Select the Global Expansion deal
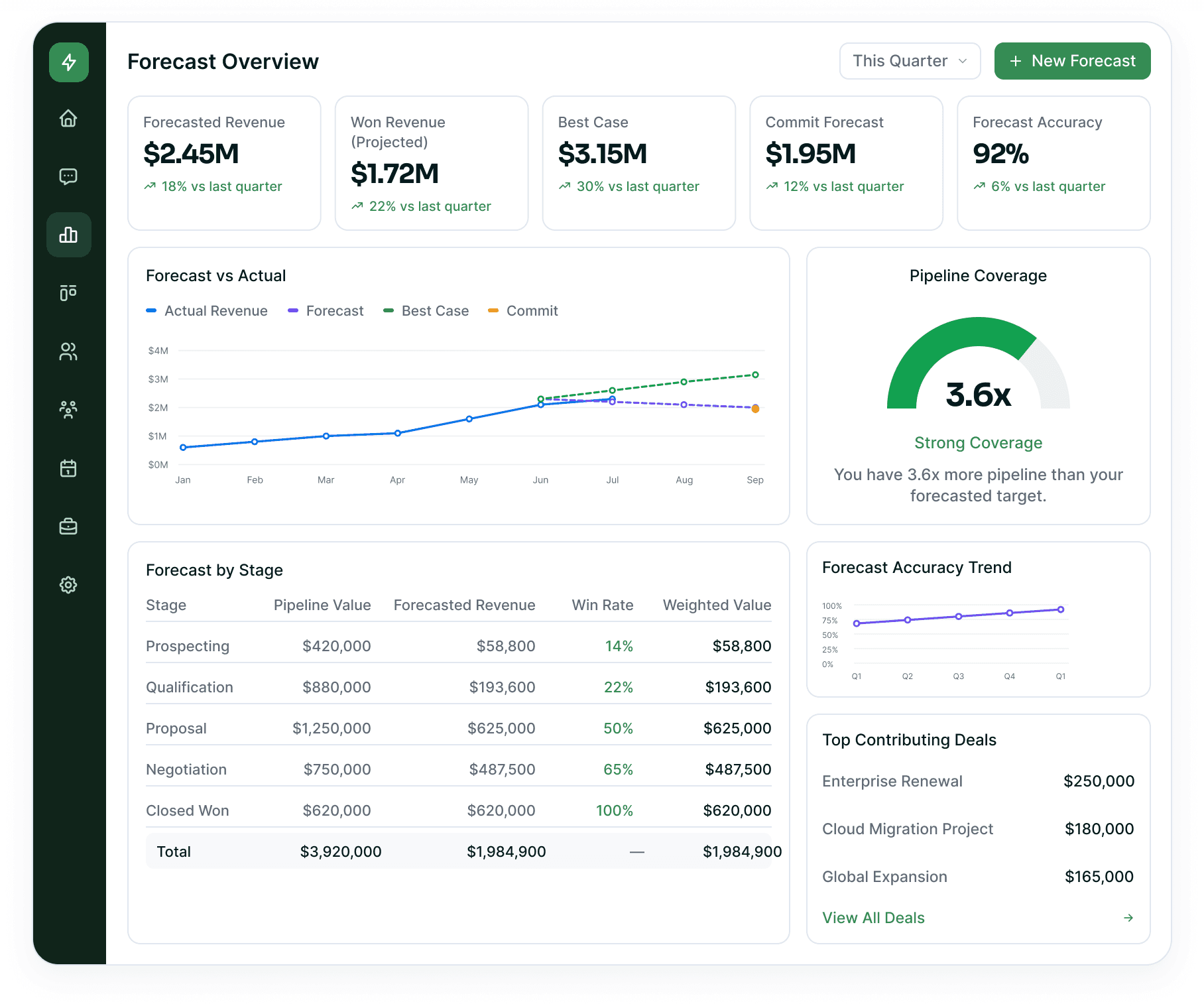Viewport: 1204px width, 1008px height. (978, 877)
